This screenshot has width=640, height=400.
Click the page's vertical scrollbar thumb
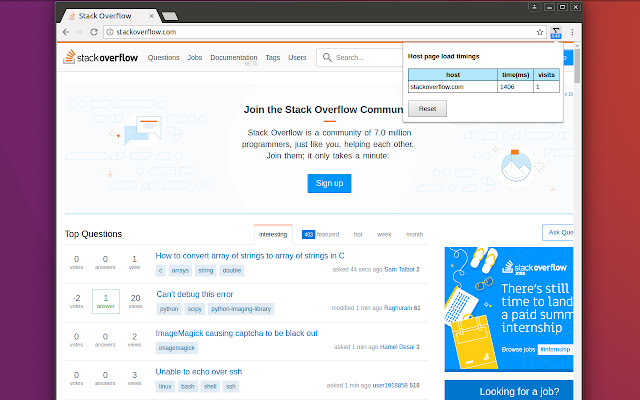tap(577, 65)
